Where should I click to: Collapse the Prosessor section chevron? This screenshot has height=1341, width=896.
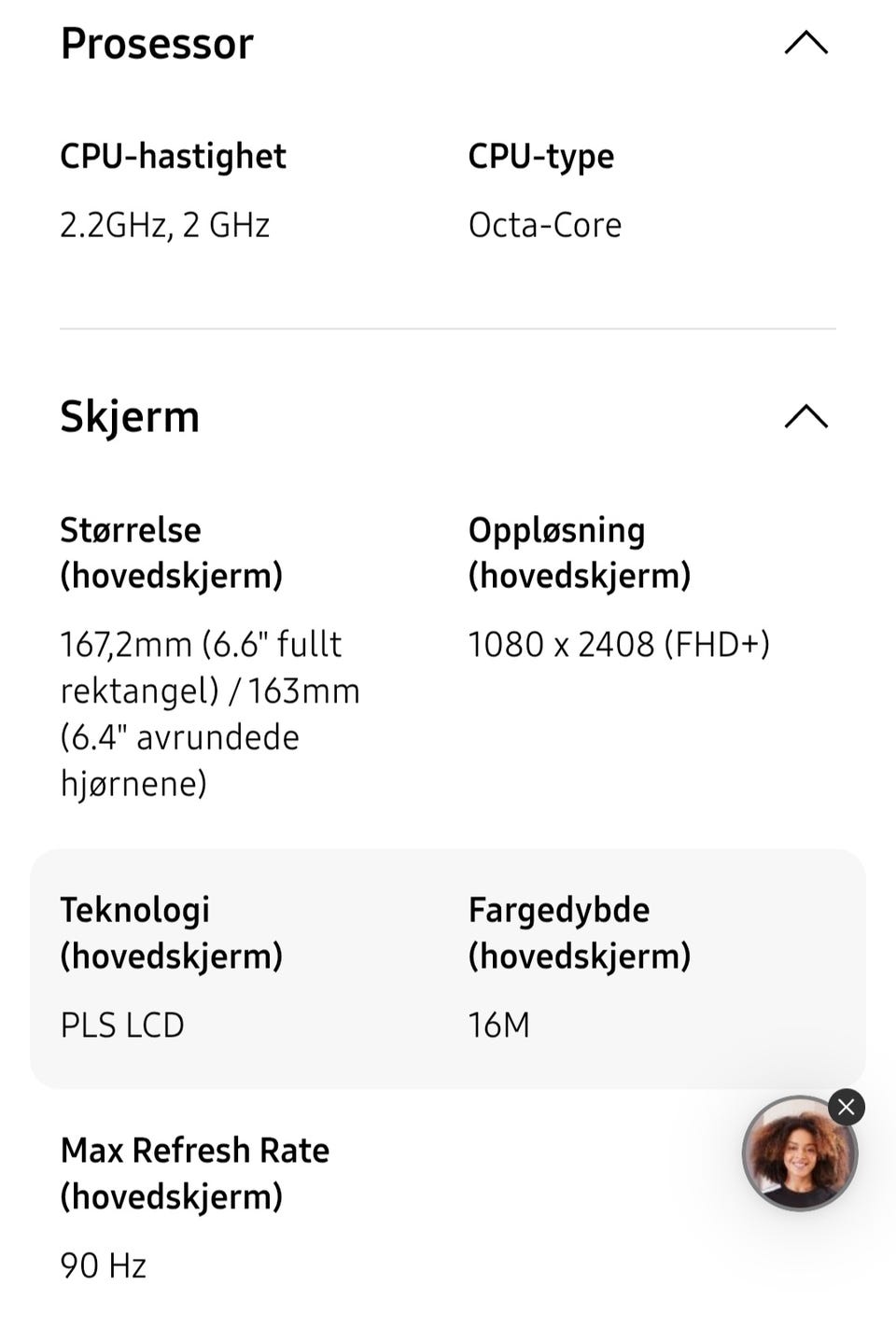click(806, 43)
